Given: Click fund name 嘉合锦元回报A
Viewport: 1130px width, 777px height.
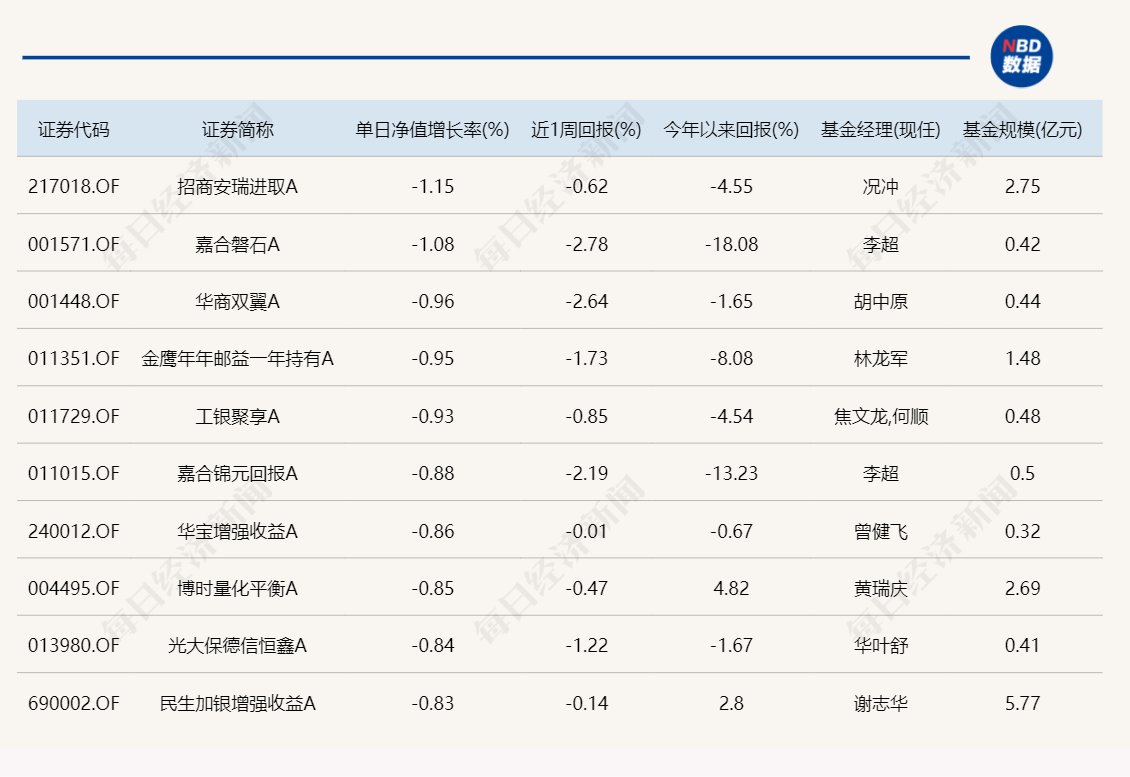Looking at the screenshot, I should point(237,474).
